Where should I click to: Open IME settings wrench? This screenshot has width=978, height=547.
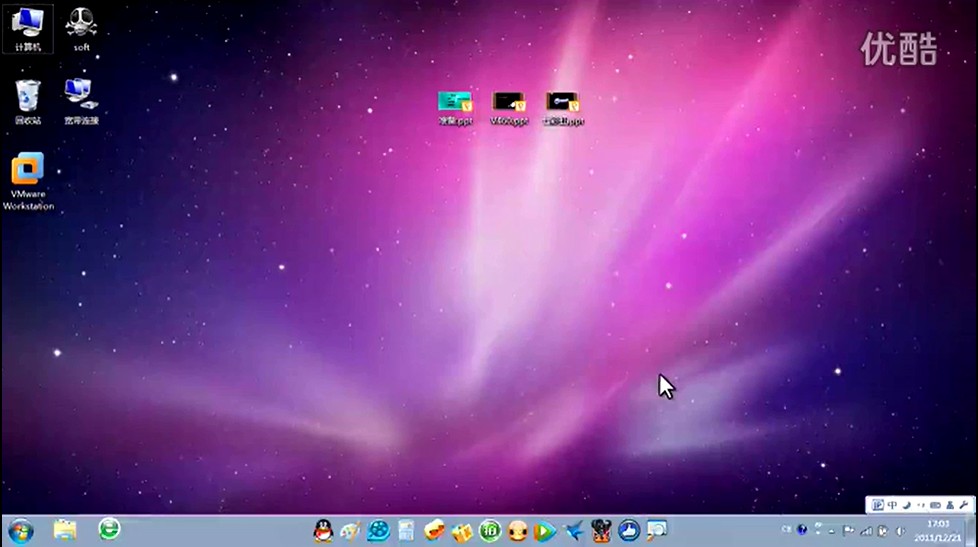964,505
